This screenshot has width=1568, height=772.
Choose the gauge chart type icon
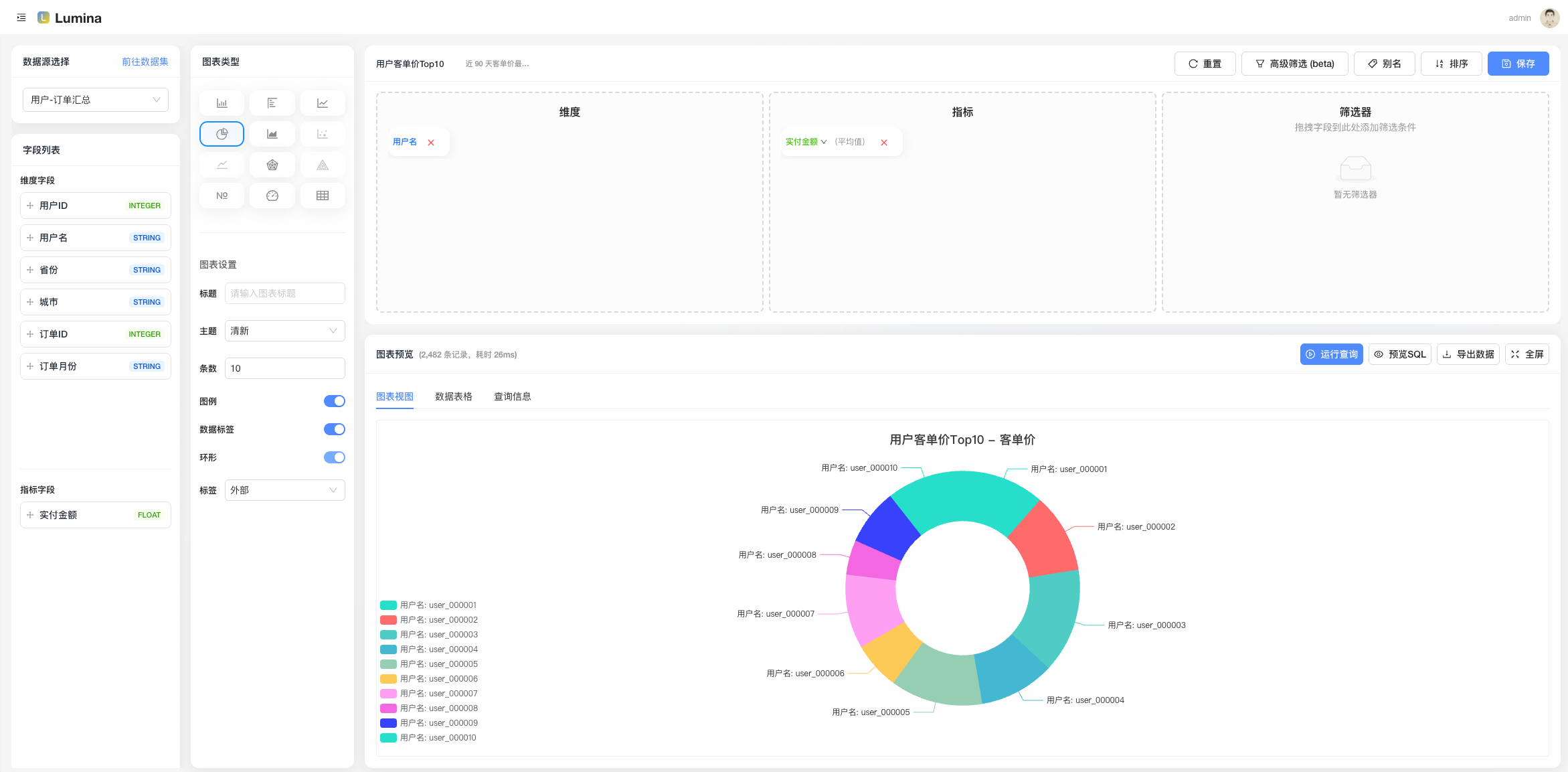(x=272, y=196)
